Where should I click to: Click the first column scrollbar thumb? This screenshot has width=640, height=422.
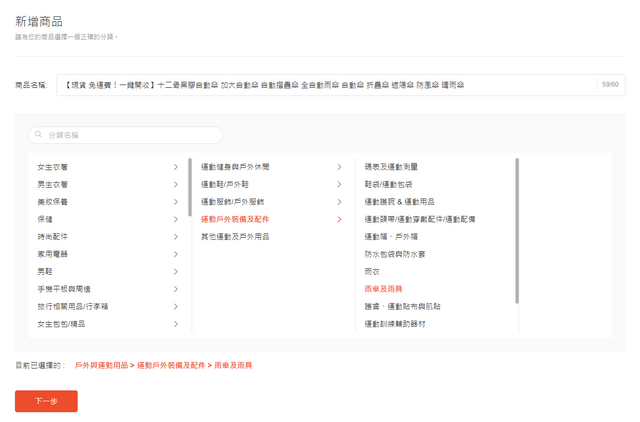point(190,187)
